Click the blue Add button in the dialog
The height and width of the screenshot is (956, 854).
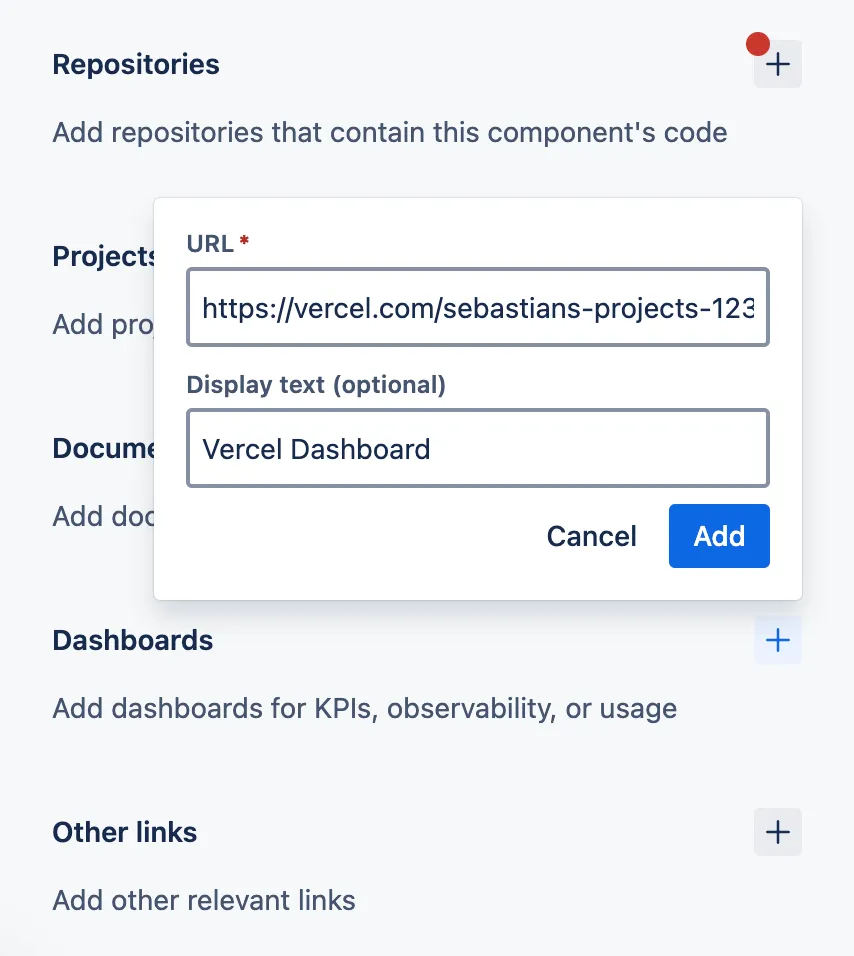pos(719,536)
